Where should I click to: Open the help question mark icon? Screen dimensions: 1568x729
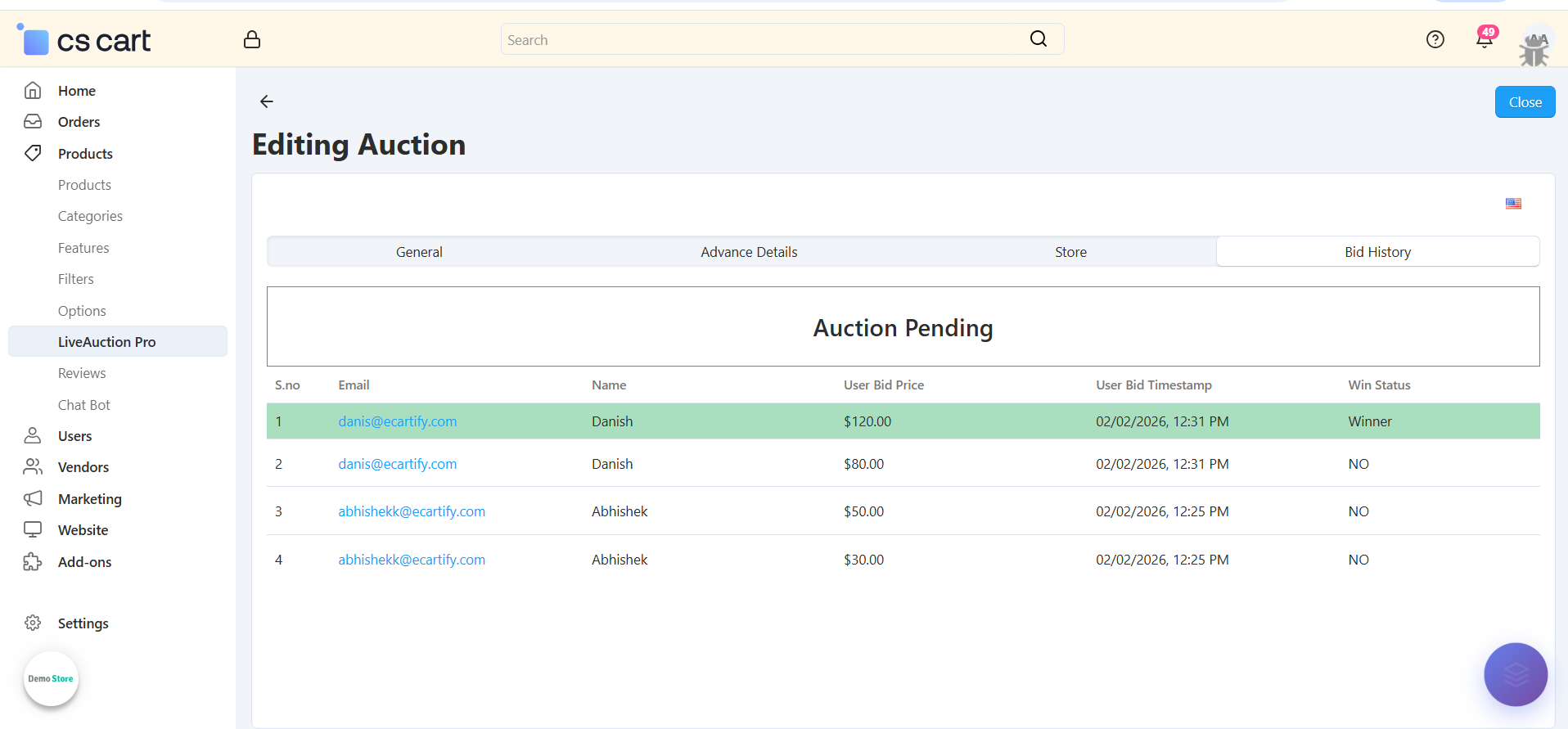[1435, 39]
